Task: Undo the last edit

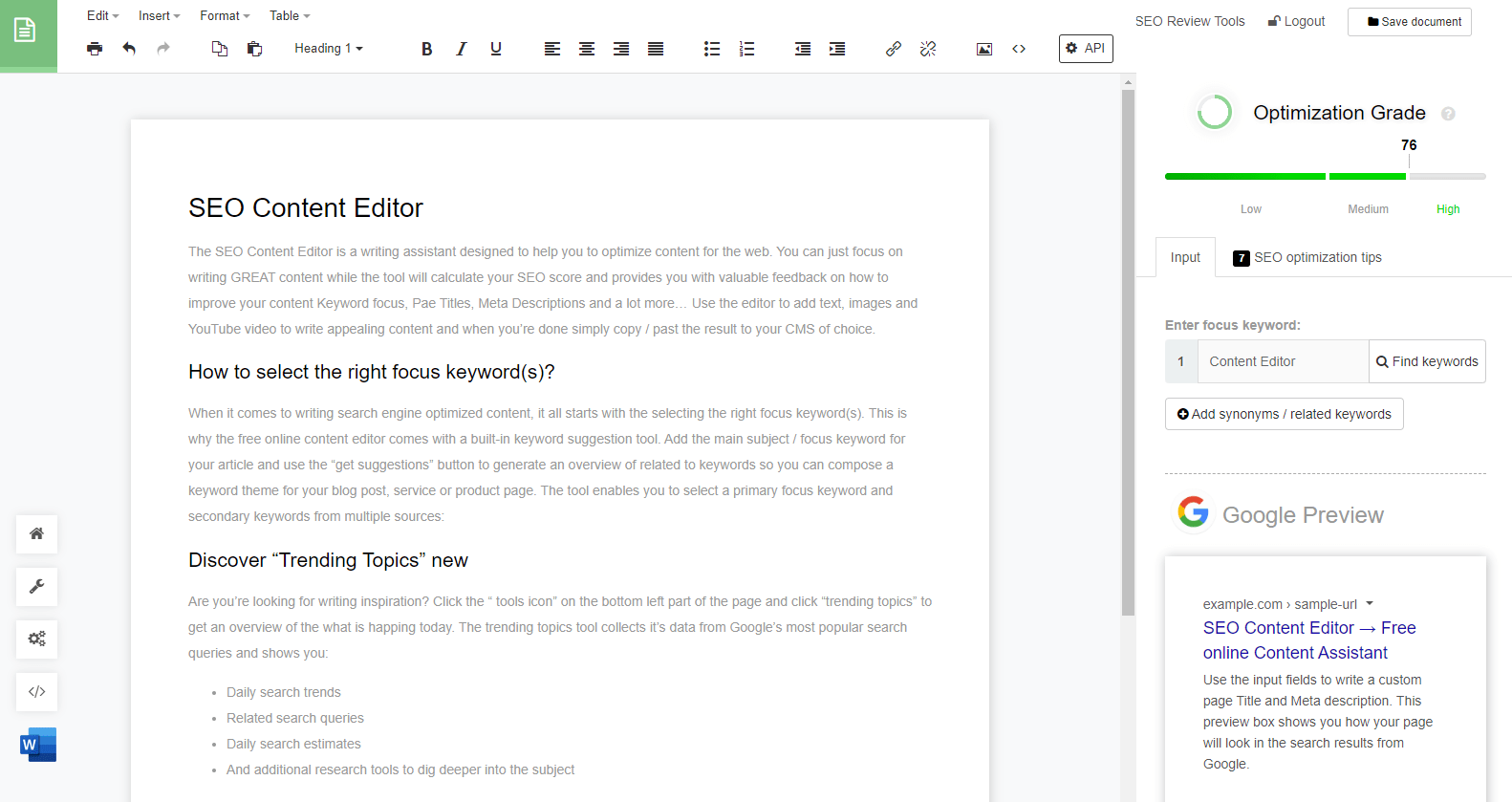Action: [x=129, y=49]
